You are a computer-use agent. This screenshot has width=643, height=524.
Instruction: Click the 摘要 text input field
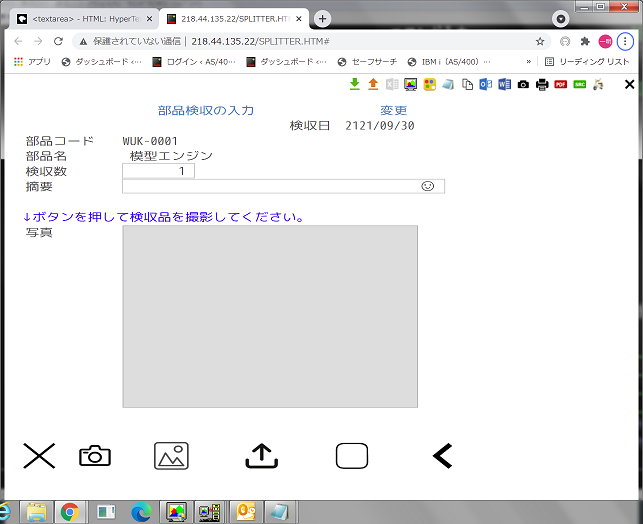(270, 186)
